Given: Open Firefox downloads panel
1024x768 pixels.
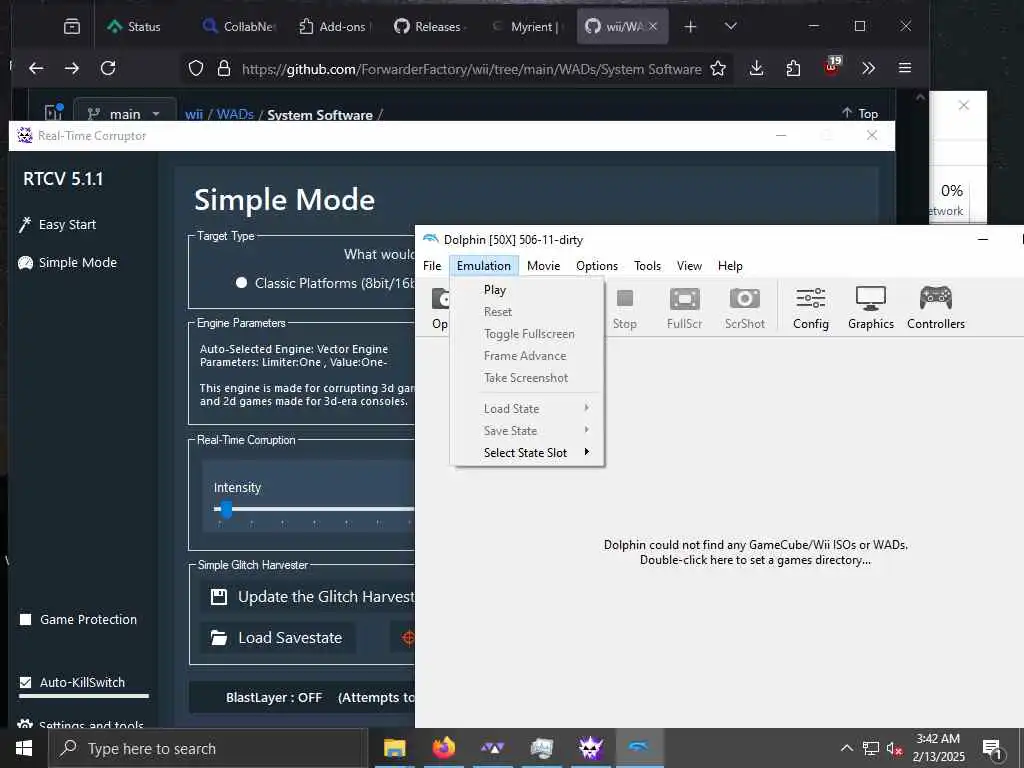Looking at the screenshot, I should pyautogui.click(x=756, y=68).
